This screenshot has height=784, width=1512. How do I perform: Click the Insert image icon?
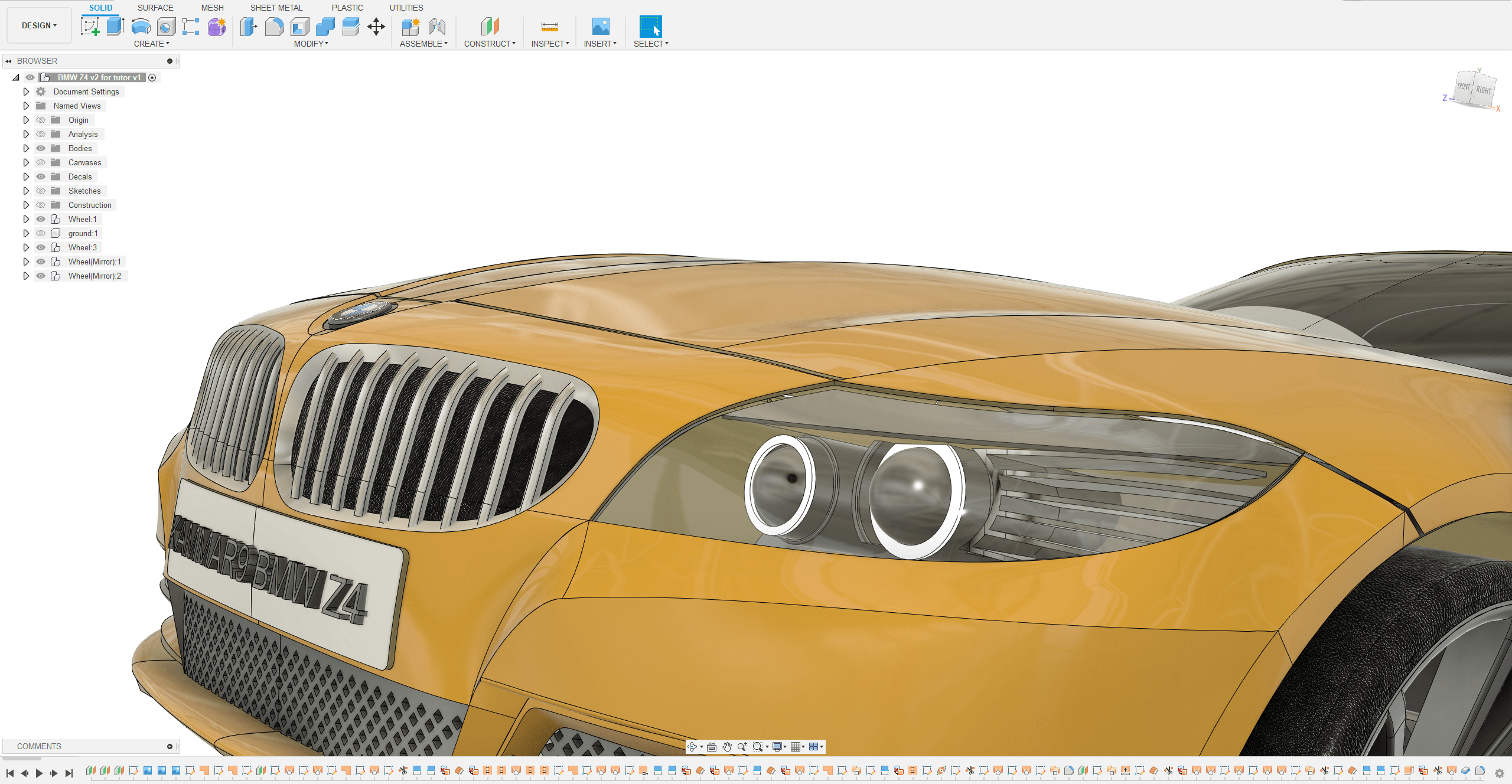[601, 27]
